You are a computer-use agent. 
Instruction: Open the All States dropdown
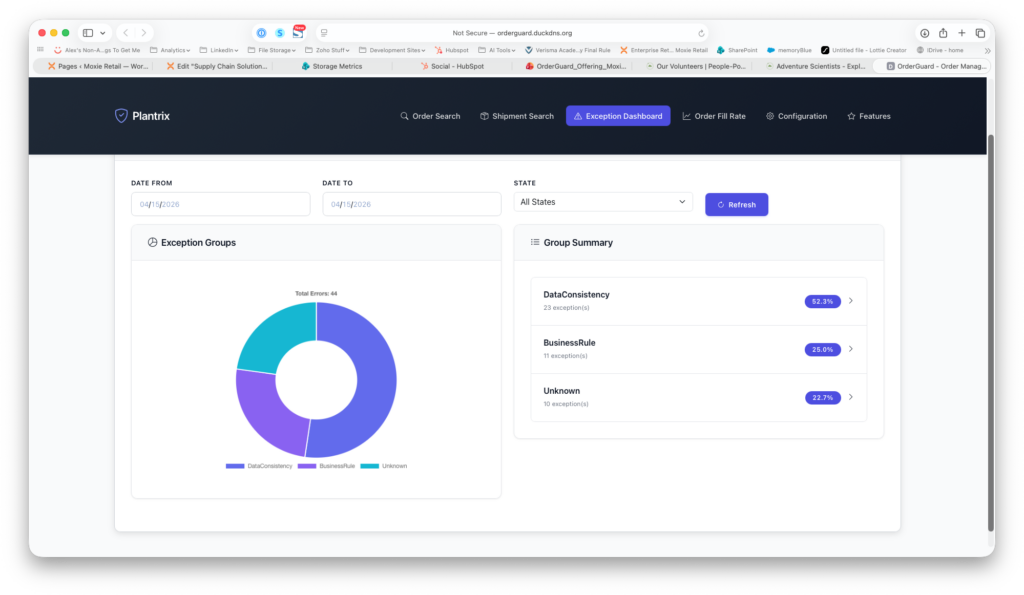(603, 202)
